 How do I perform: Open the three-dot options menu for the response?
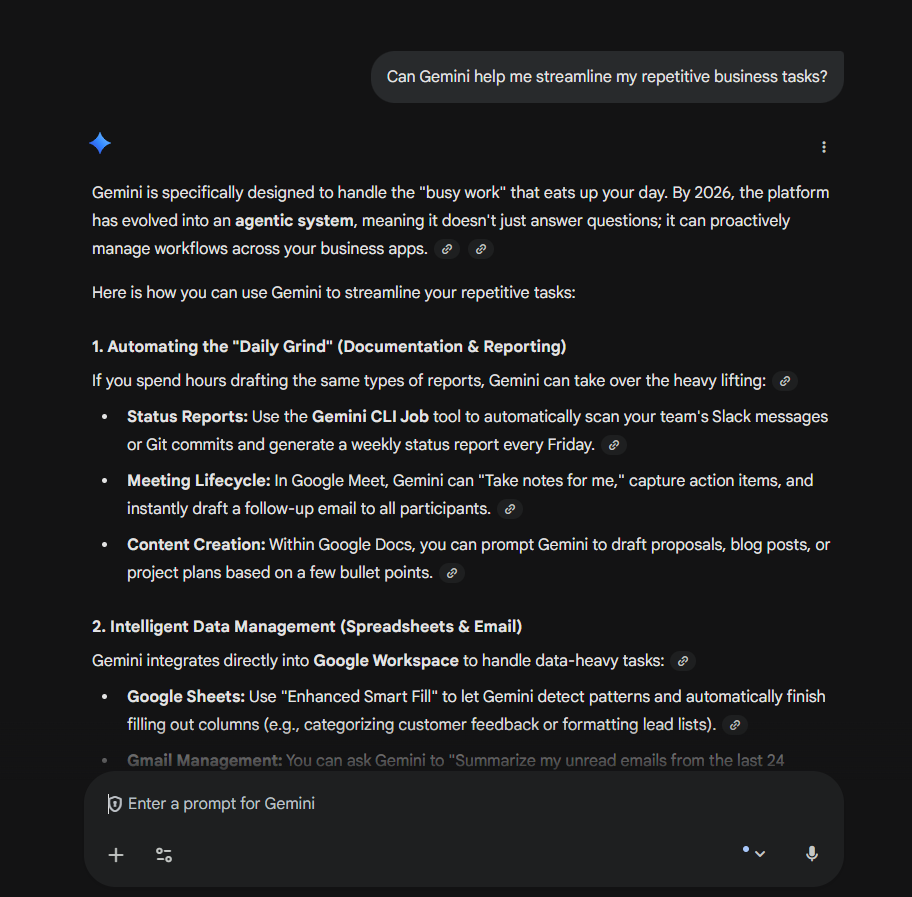[823, 146]
